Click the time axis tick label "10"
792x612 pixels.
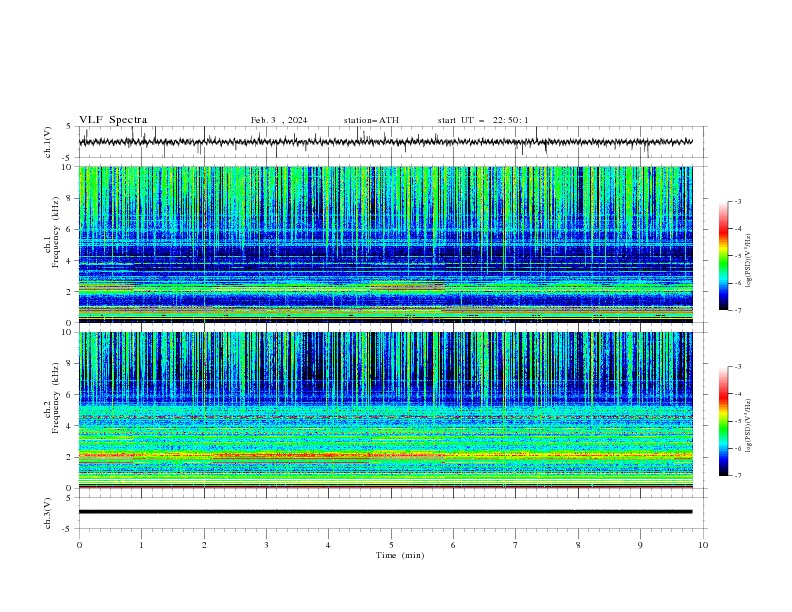point(703,545)
